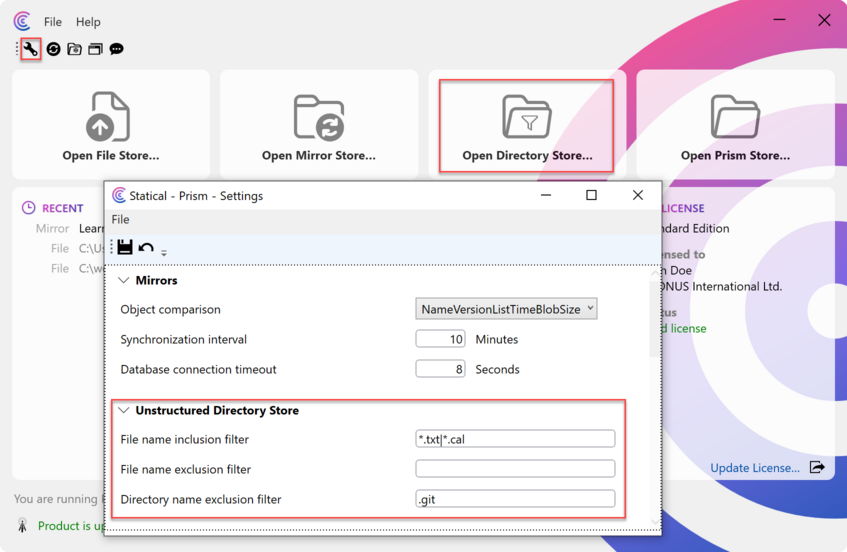
Task: Click the Settings window logo icon
Action: (x=119, y=195)
